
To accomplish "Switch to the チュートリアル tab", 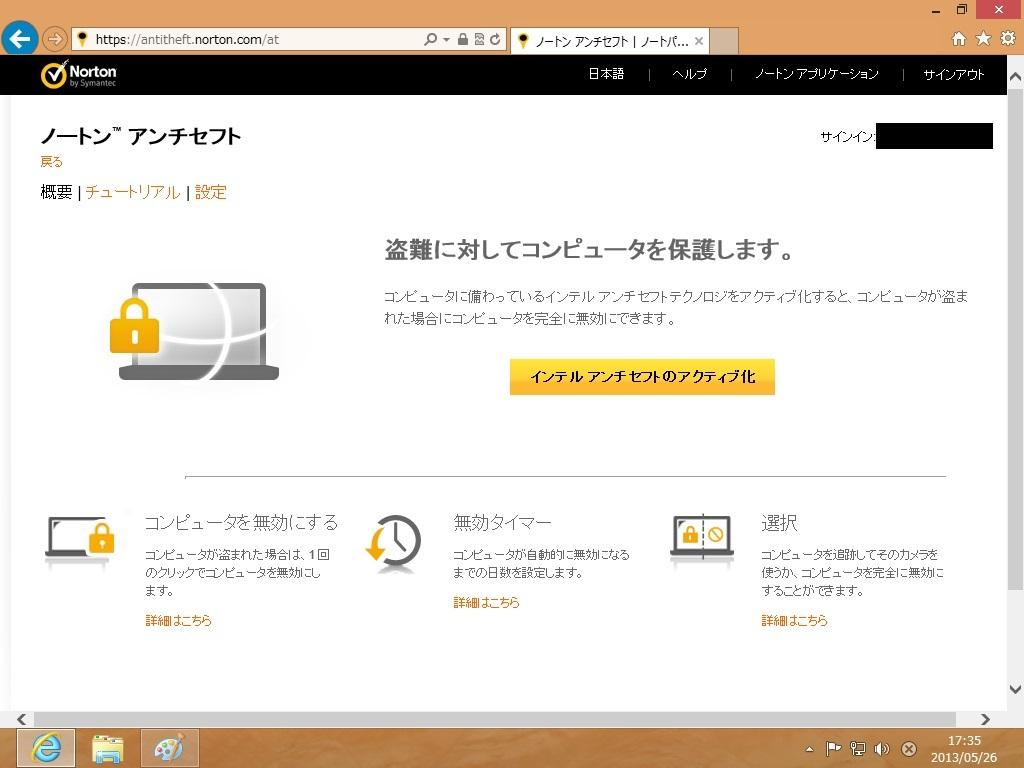I will 132,192.
